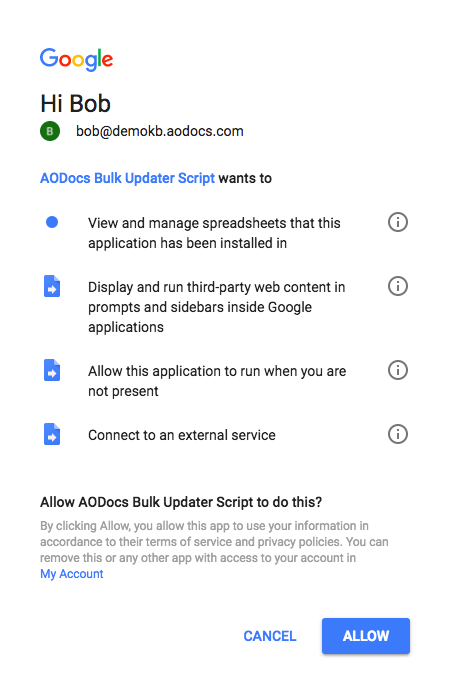Click the Google logo
Image resolution: width=449 pixels, height=683 pixels.
77,59
